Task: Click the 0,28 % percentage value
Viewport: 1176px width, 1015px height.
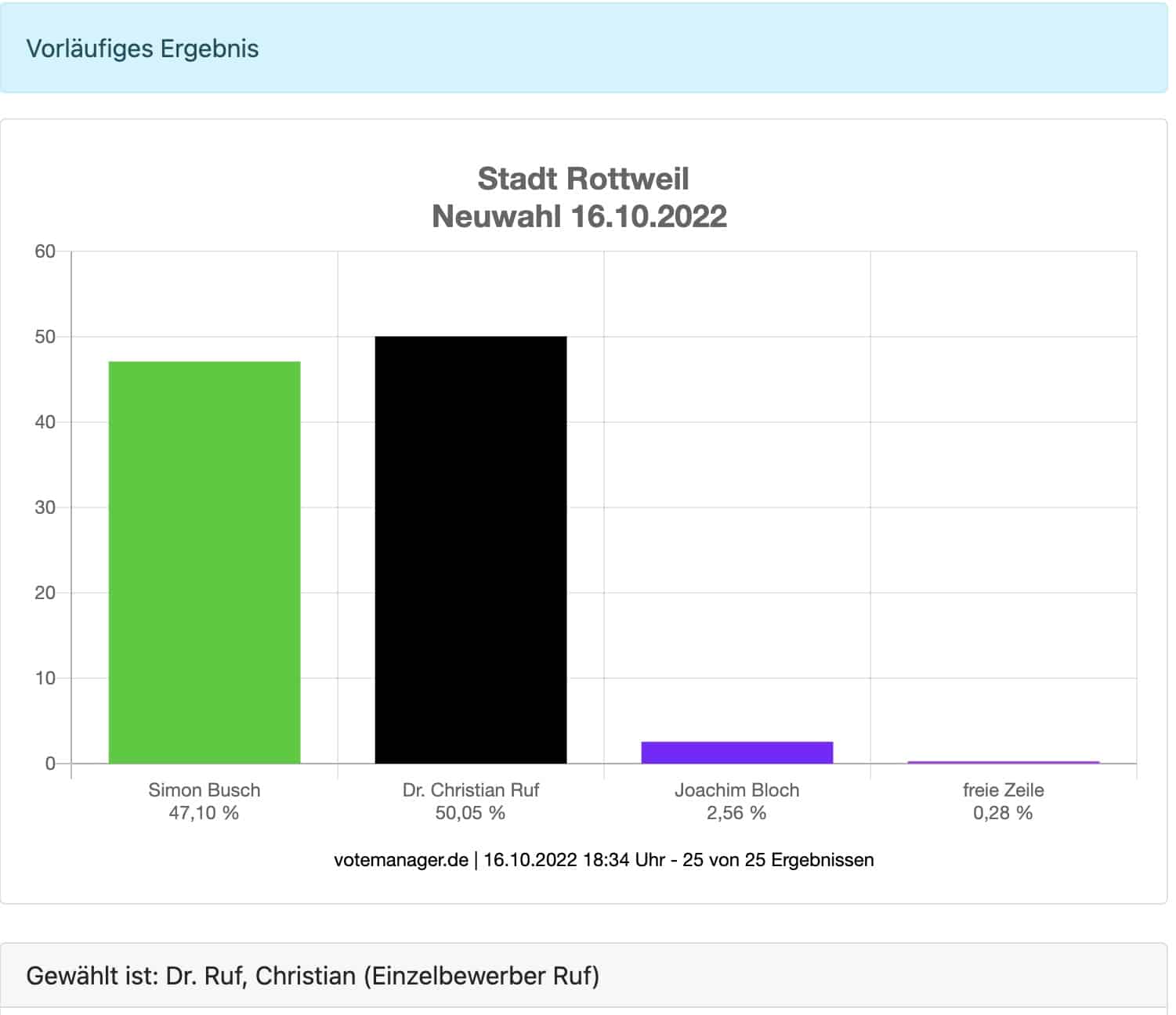Action: click(x=1003, y=813)
